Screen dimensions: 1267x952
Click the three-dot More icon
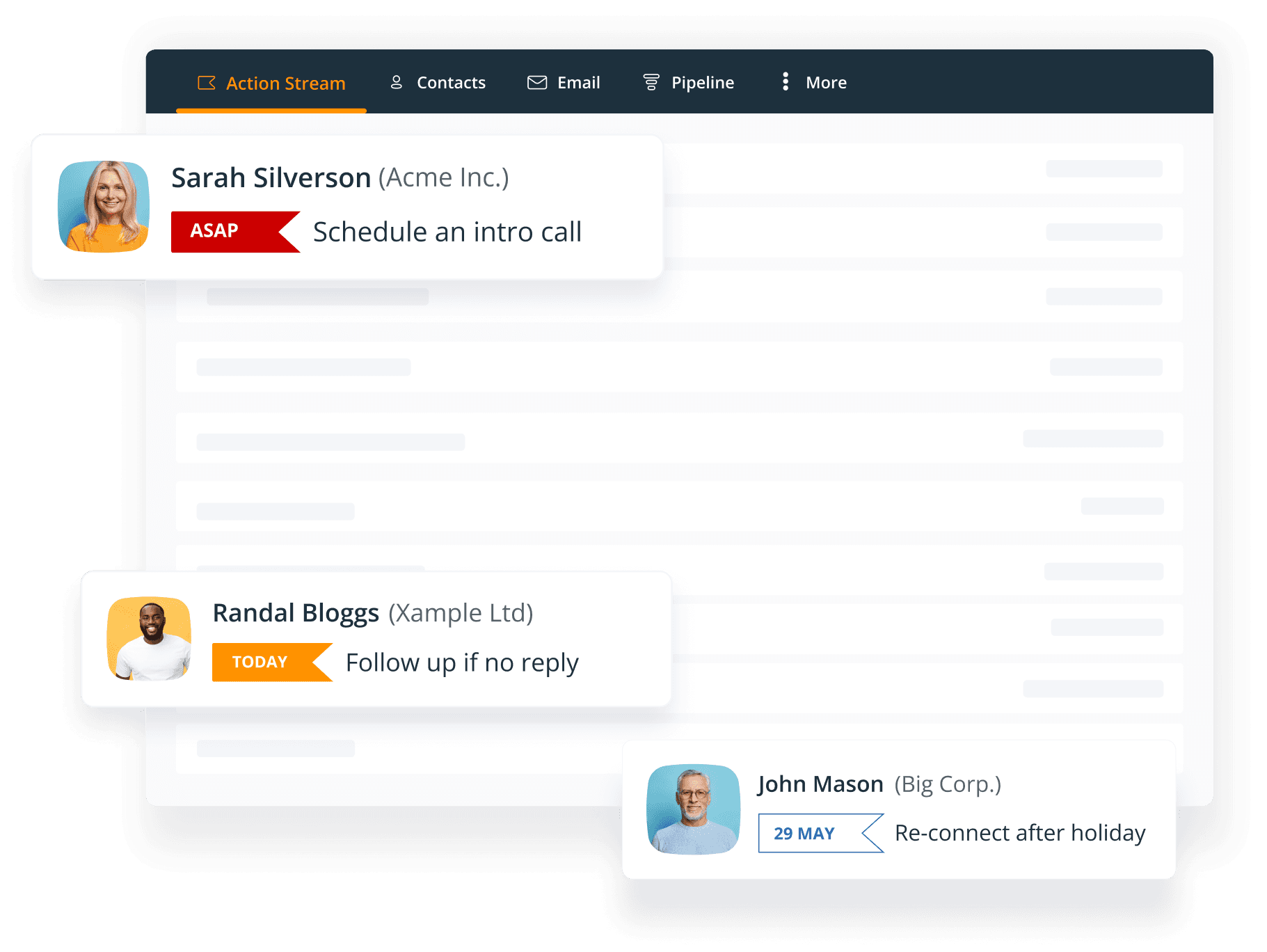click(x=786, y=82)
